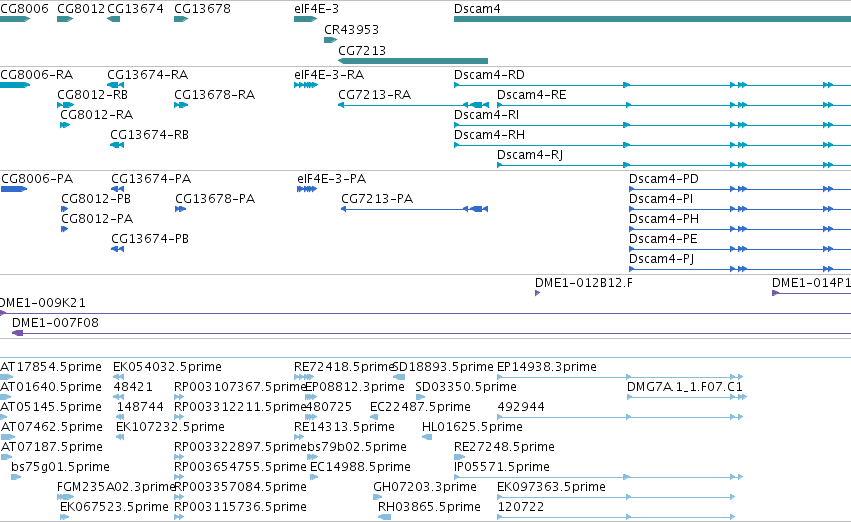Image resolution: width=851 pixels, height=522 pixels.
Task: Select protein label "CG7213-PA"
Action: (377, 199)
